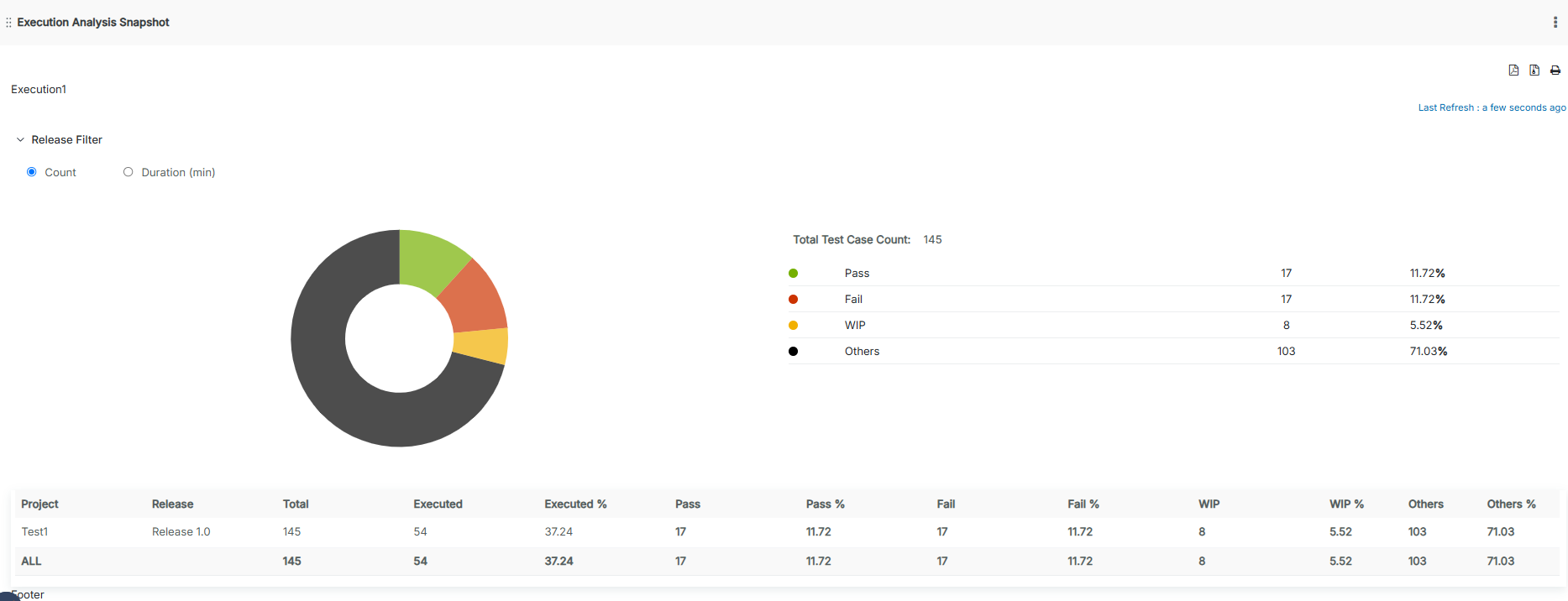Screen dimensions: 1568x601
Task: Click the archive file export icon
Action: (x=1534, y=71)
